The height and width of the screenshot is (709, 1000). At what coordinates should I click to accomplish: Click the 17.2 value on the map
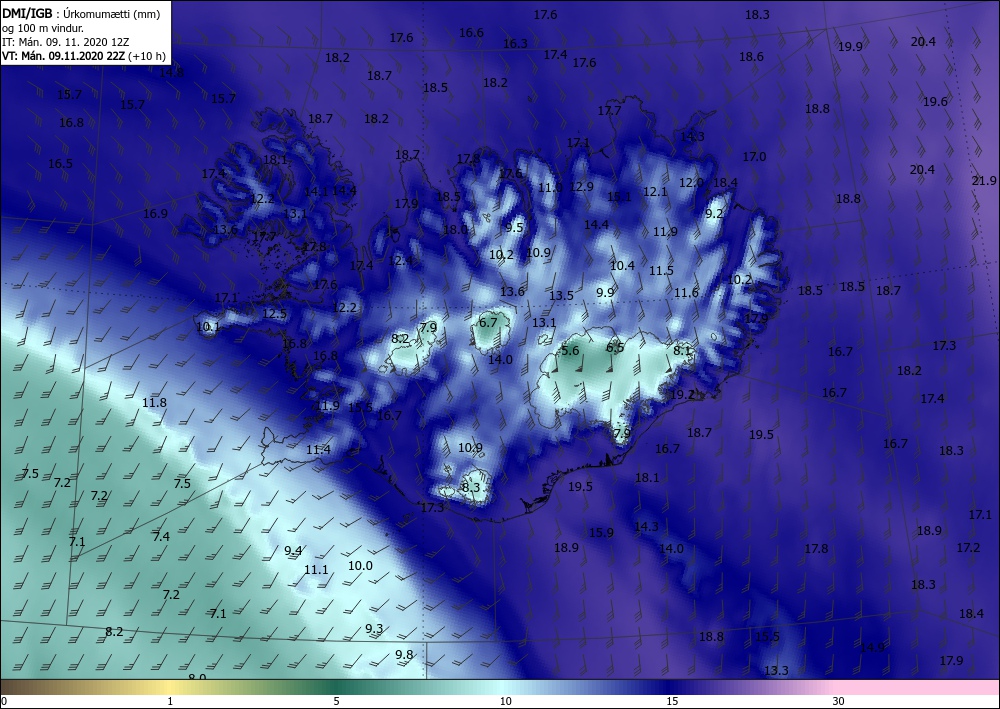pos(968,548)
